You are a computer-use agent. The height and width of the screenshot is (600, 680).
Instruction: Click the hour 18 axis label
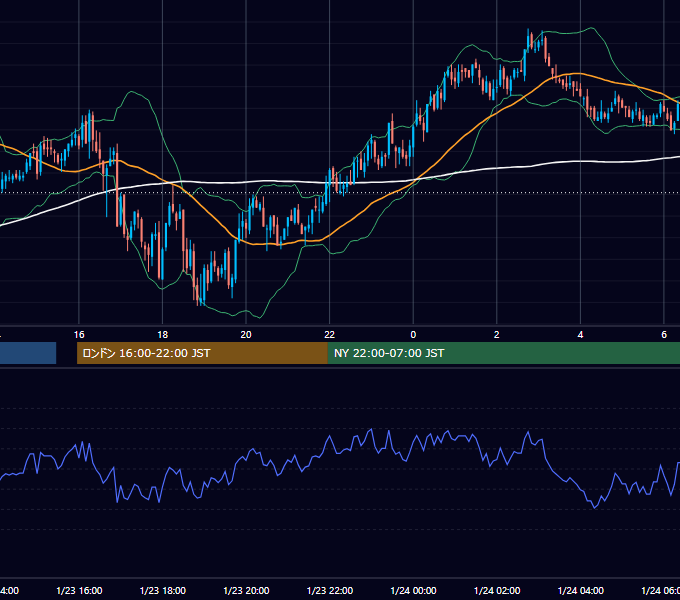pos(163,335)
